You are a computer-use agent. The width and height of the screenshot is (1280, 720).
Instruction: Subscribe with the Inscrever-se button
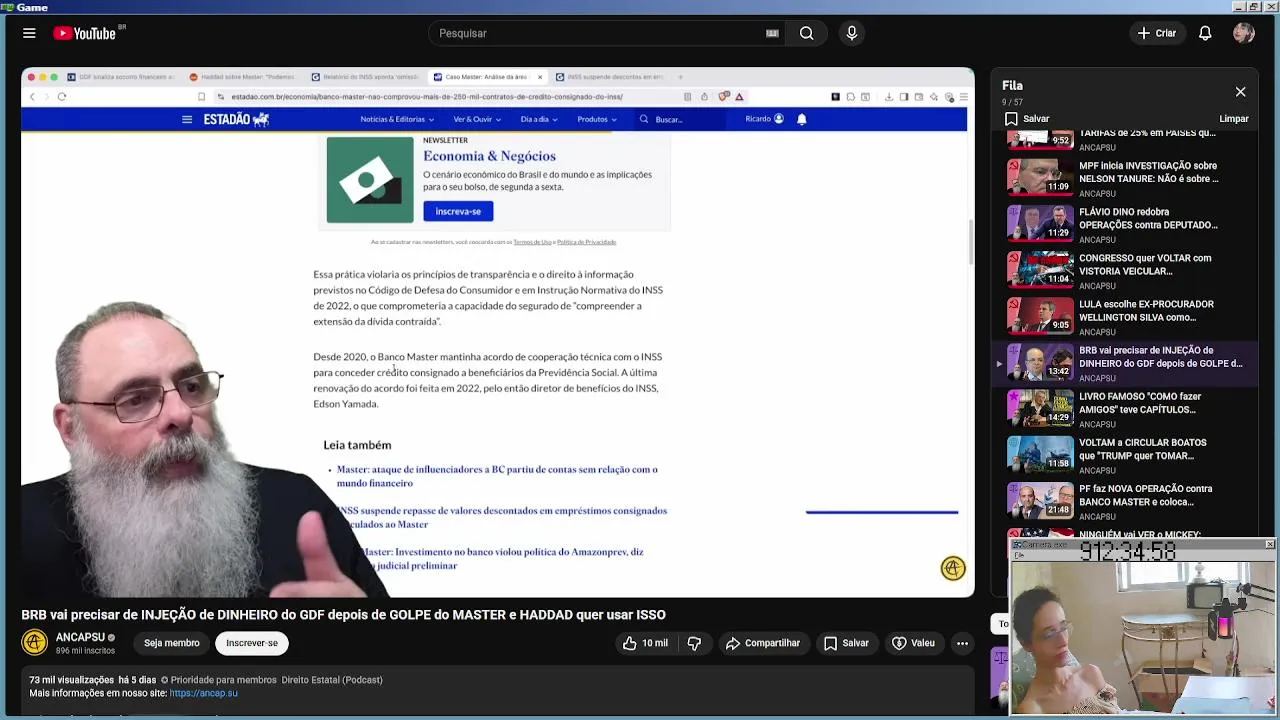pos(252,643)
